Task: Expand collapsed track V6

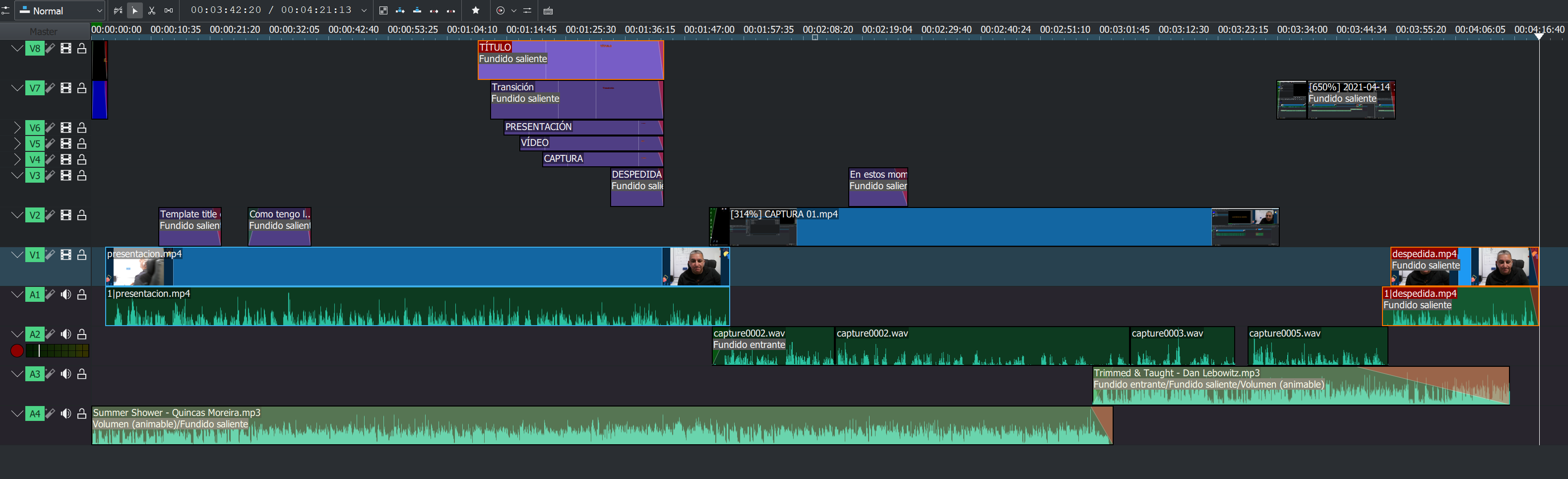Action: pos(17,128)
